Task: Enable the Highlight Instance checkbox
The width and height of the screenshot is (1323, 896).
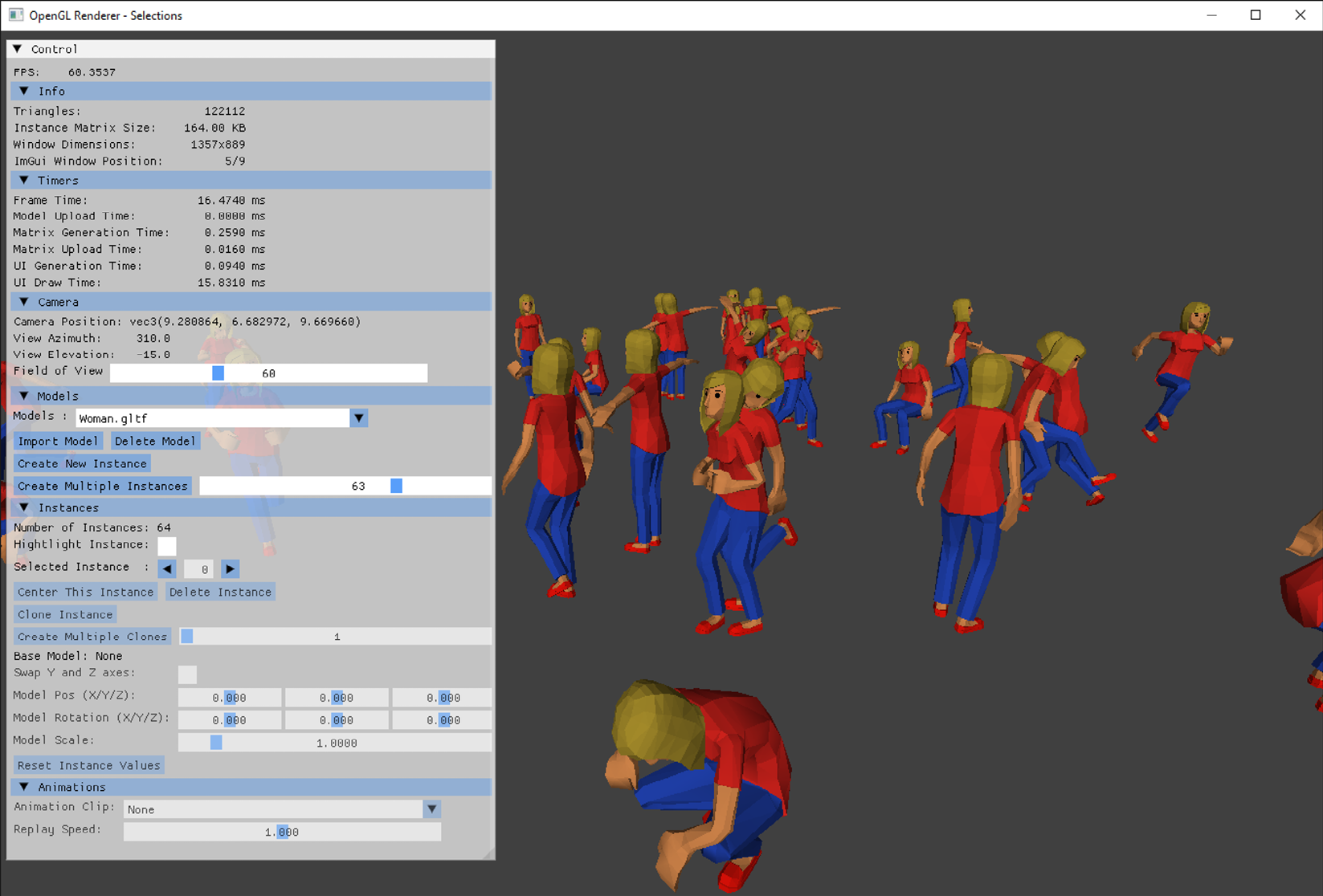Action: 167,546
